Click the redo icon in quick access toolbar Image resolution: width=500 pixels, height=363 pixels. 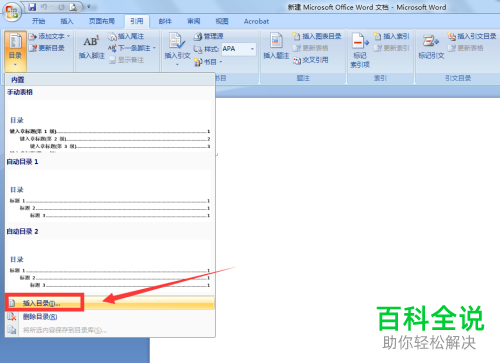coord(61,7)
